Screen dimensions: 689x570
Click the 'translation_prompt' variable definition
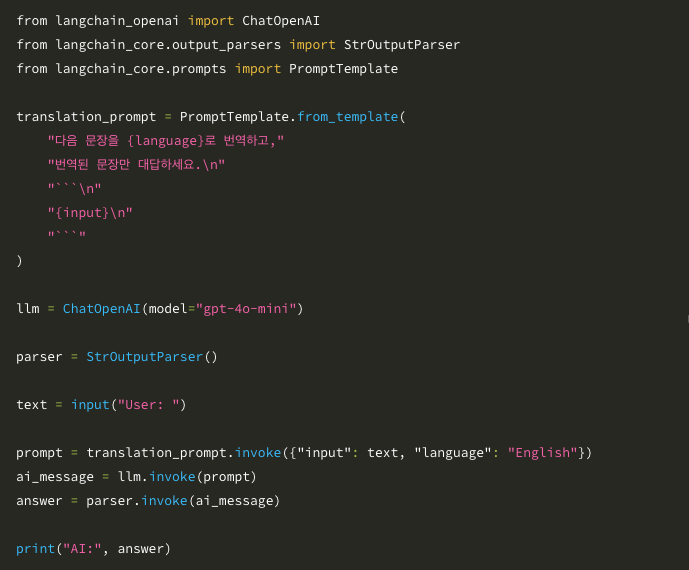tap(86, 117)
